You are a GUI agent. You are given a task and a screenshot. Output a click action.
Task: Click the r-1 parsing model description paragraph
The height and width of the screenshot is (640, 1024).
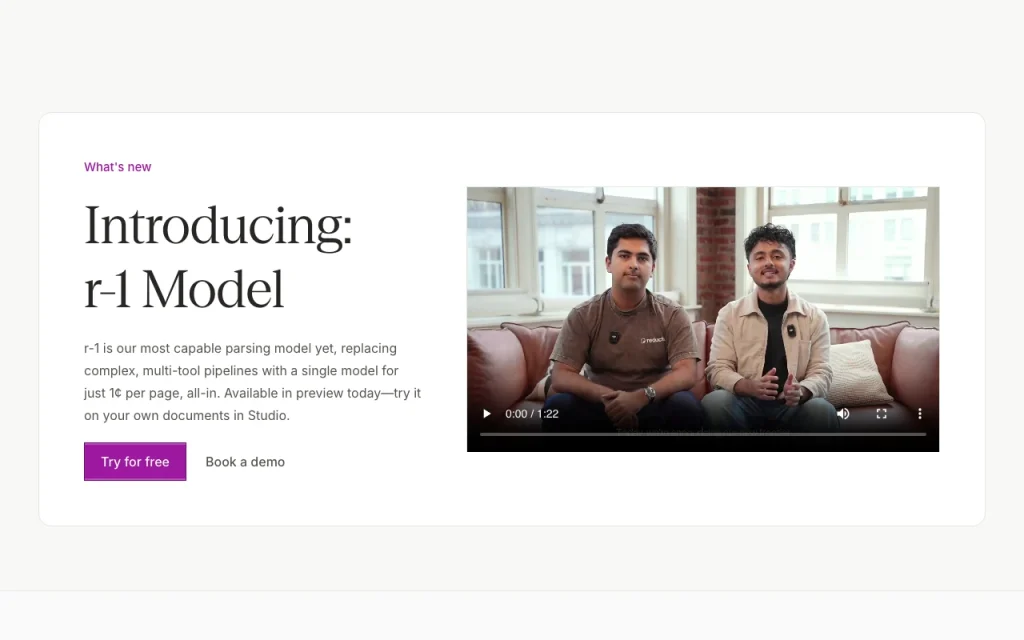(x=252, y=381)
